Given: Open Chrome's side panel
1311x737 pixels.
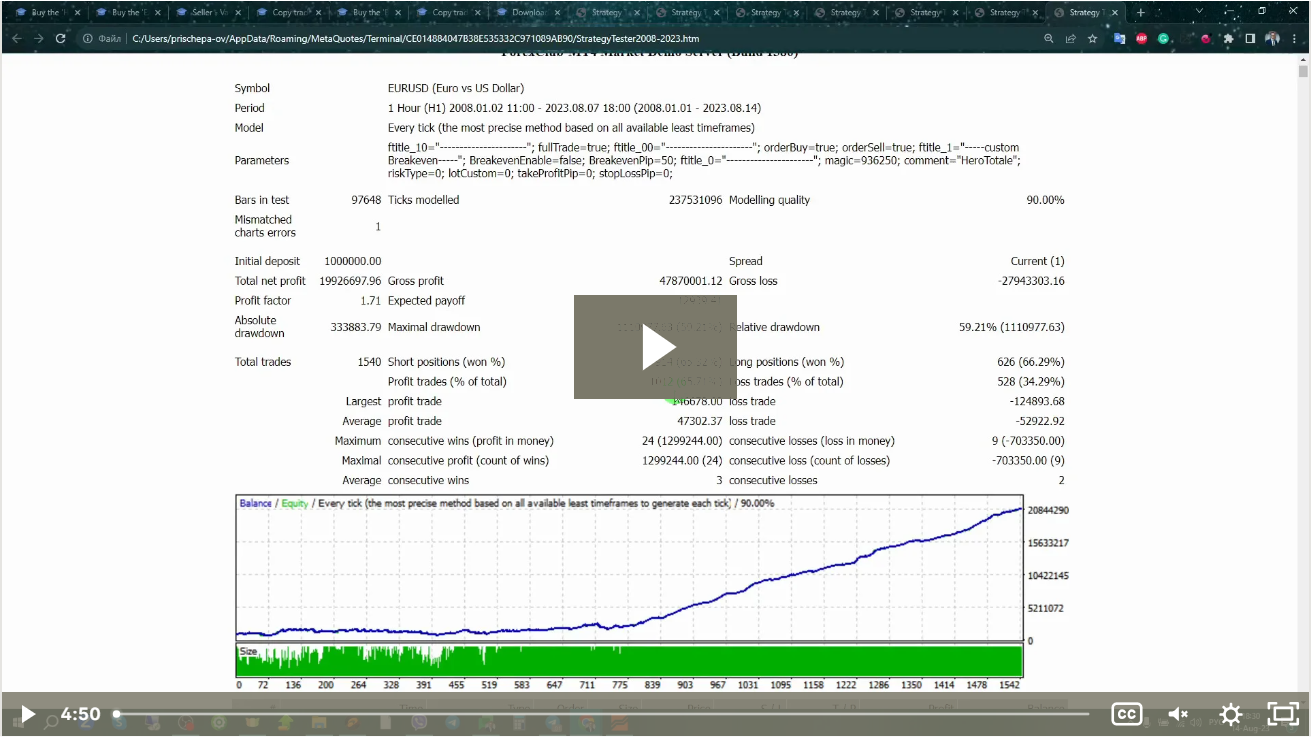Looking at the screenshot, I should tap(1251, 38).
